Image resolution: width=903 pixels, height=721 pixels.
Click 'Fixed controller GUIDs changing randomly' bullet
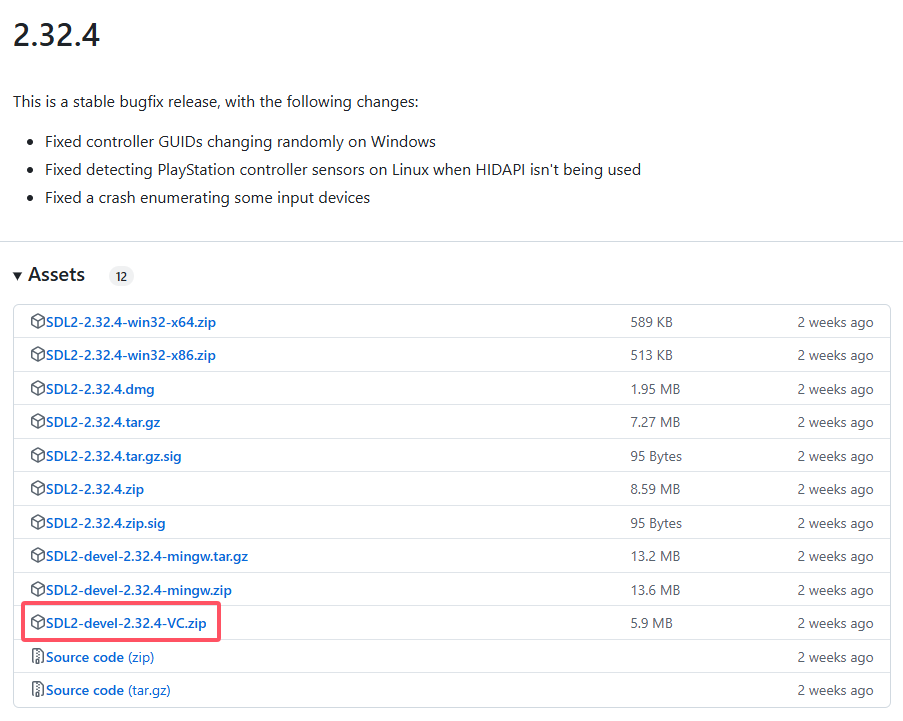coord(240,142)
